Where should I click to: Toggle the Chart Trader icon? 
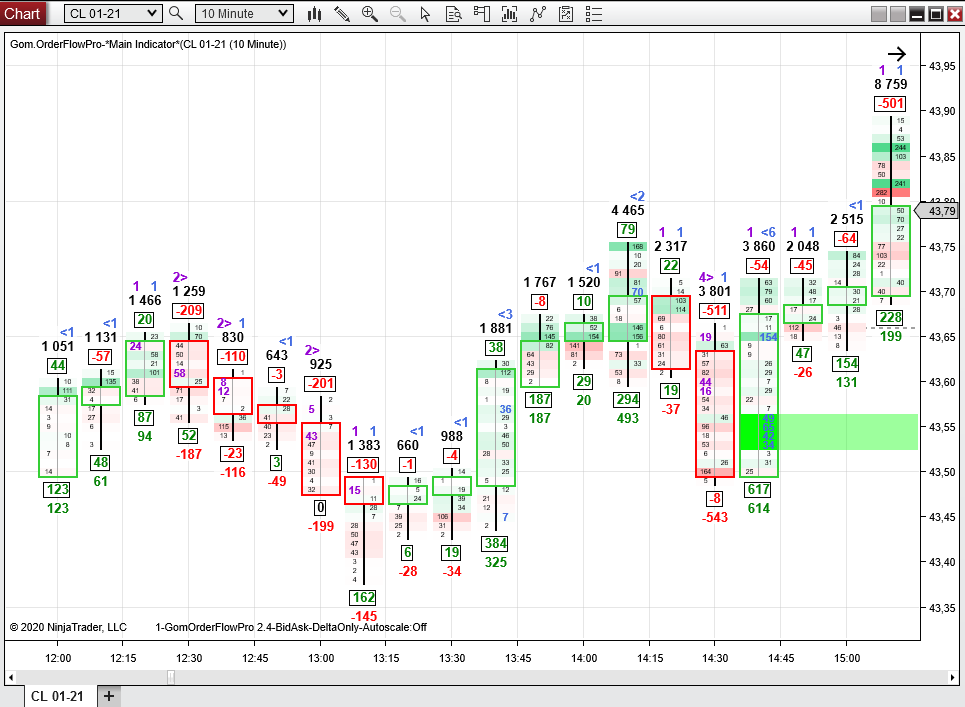[x=482, y=14]
